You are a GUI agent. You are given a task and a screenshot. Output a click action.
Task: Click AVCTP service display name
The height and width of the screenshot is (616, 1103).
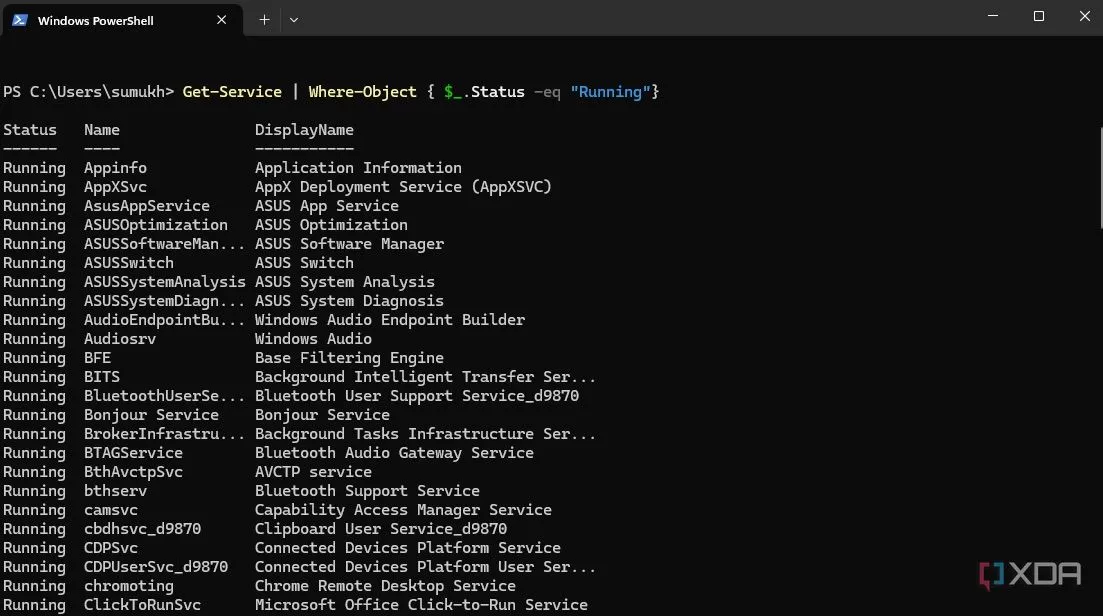(313, 472)
